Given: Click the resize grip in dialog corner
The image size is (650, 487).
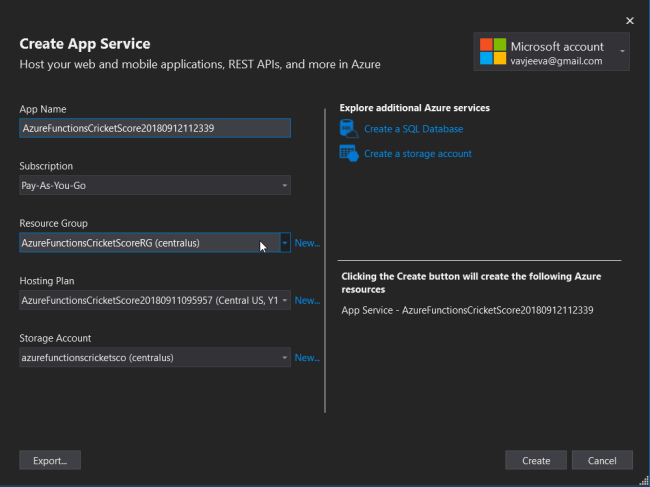Looking at the screenshot, I should [644, 480].
